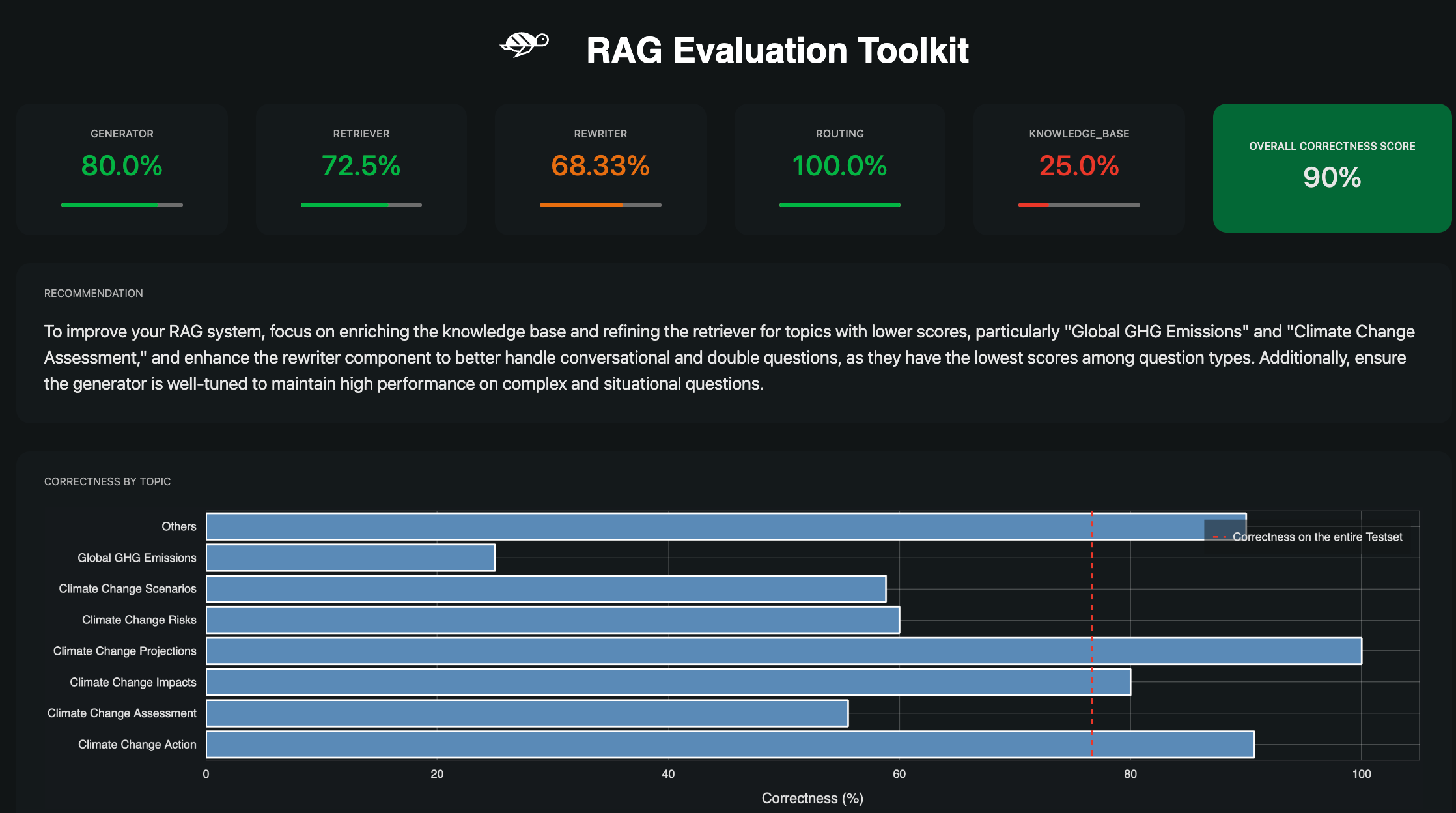This screenshot has height=813, width=1456.
Task: Click the KNOWLEDGE_BASE metric card
Action: click(1078, 168)
